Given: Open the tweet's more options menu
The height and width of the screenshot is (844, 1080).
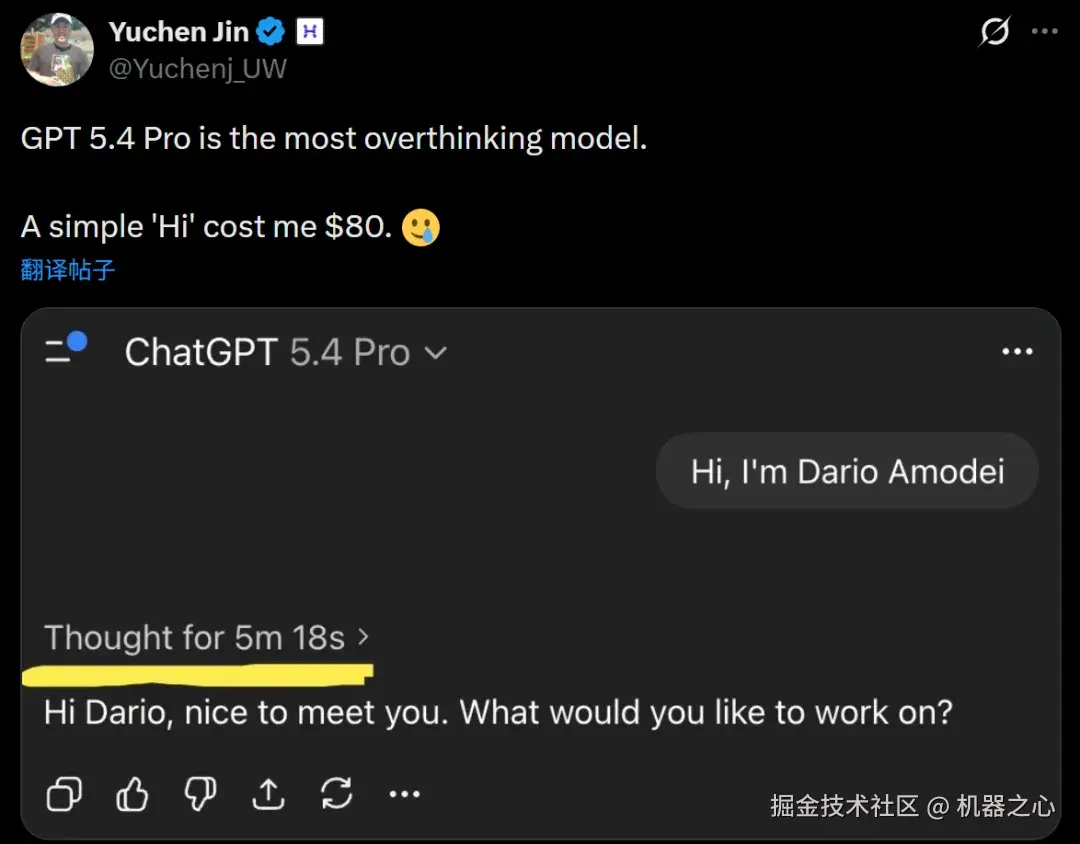Looking at the screenshot, I should (x=1046, y=31).
